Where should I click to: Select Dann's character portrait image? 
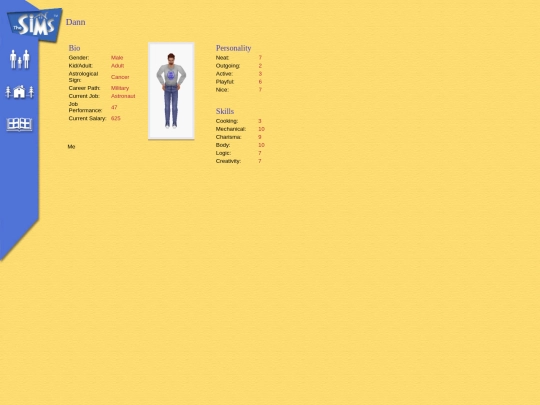click(171, 91)
